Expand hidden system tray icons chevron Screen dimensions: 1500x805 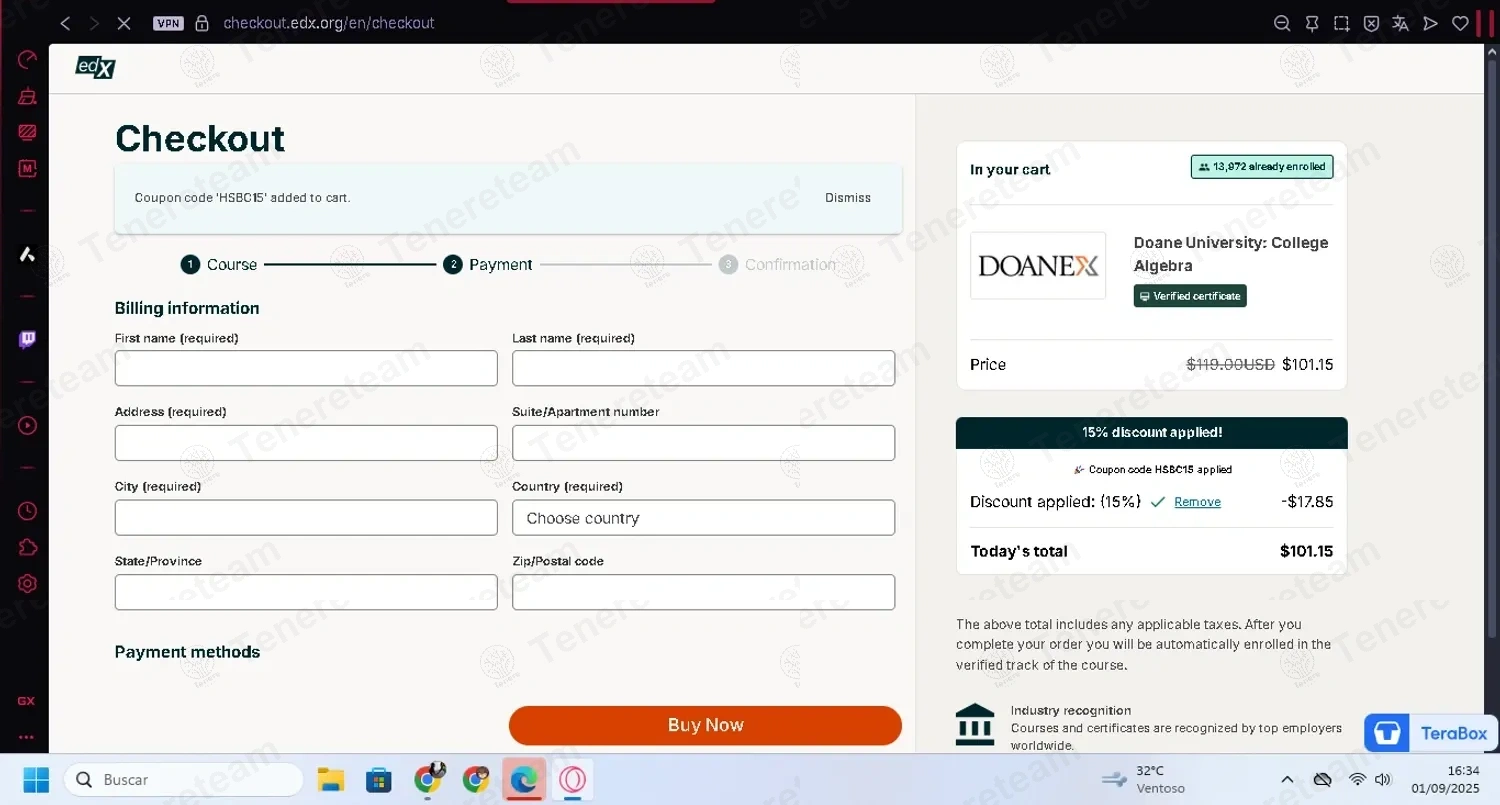pos(1287,780)
